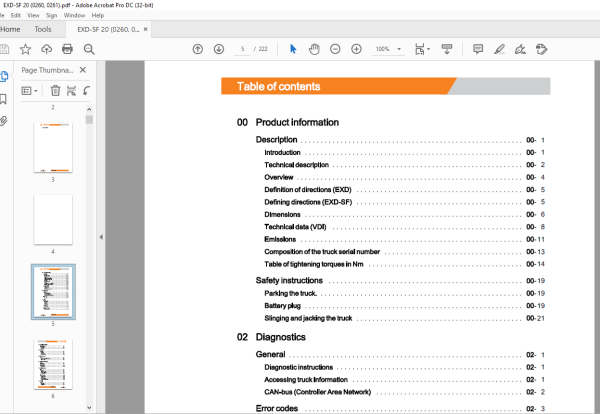This screenshot has height=414, width=600.
Task: Print the document with the printer icon
Action: (x=67, y=49)
